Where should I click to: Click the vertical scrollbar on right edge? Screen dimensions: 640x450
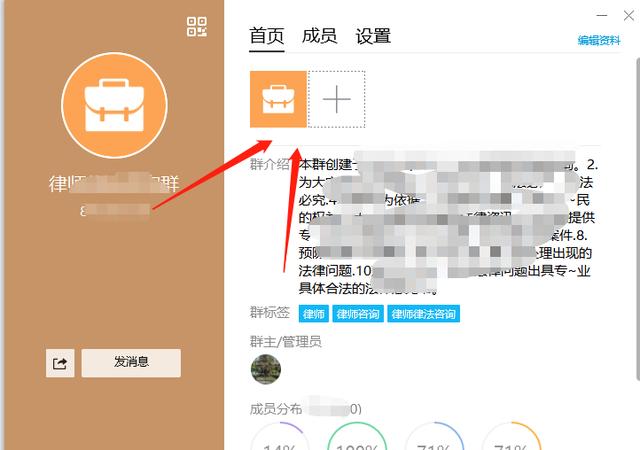click(x=635, y=200)
